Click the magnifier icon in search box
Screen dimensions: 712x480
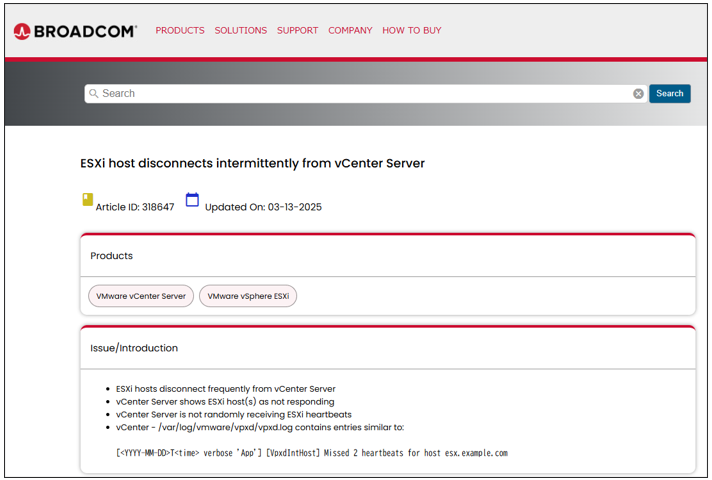(94, 94)
